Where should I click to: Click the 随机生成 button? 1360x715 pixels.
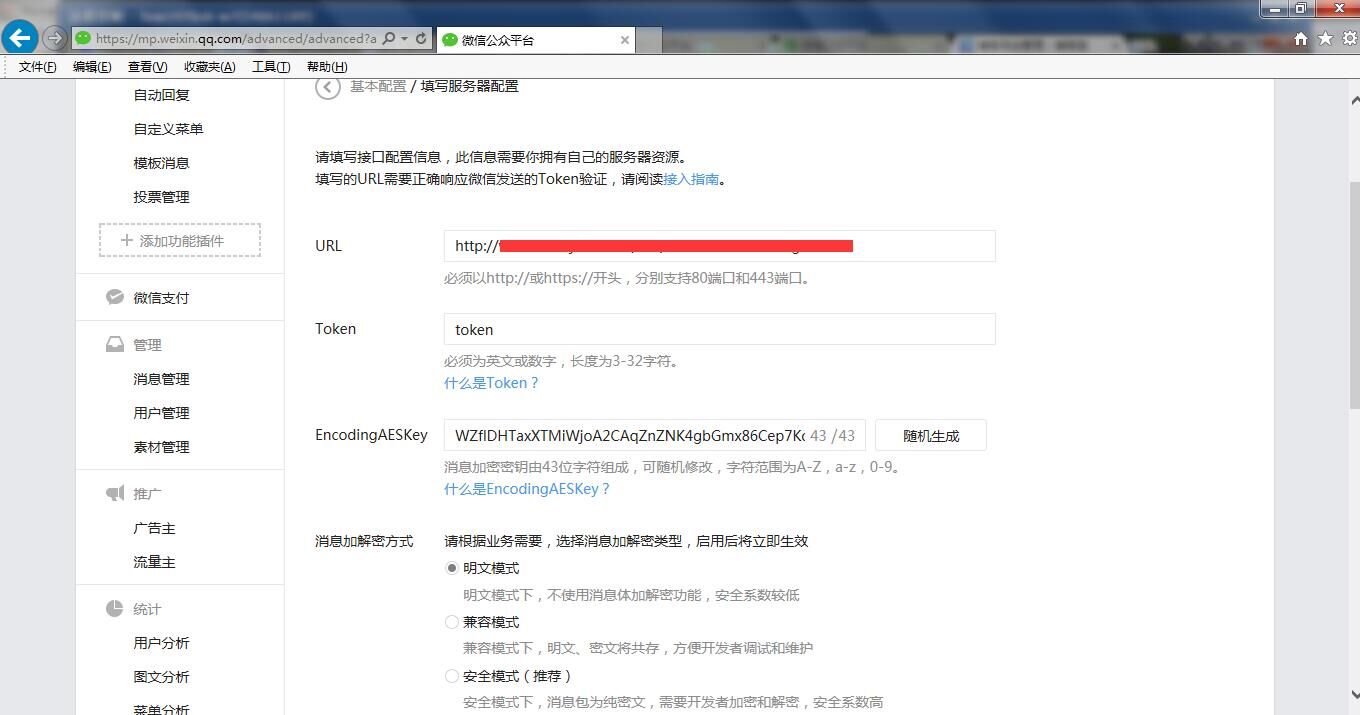[x=931, y=435]
